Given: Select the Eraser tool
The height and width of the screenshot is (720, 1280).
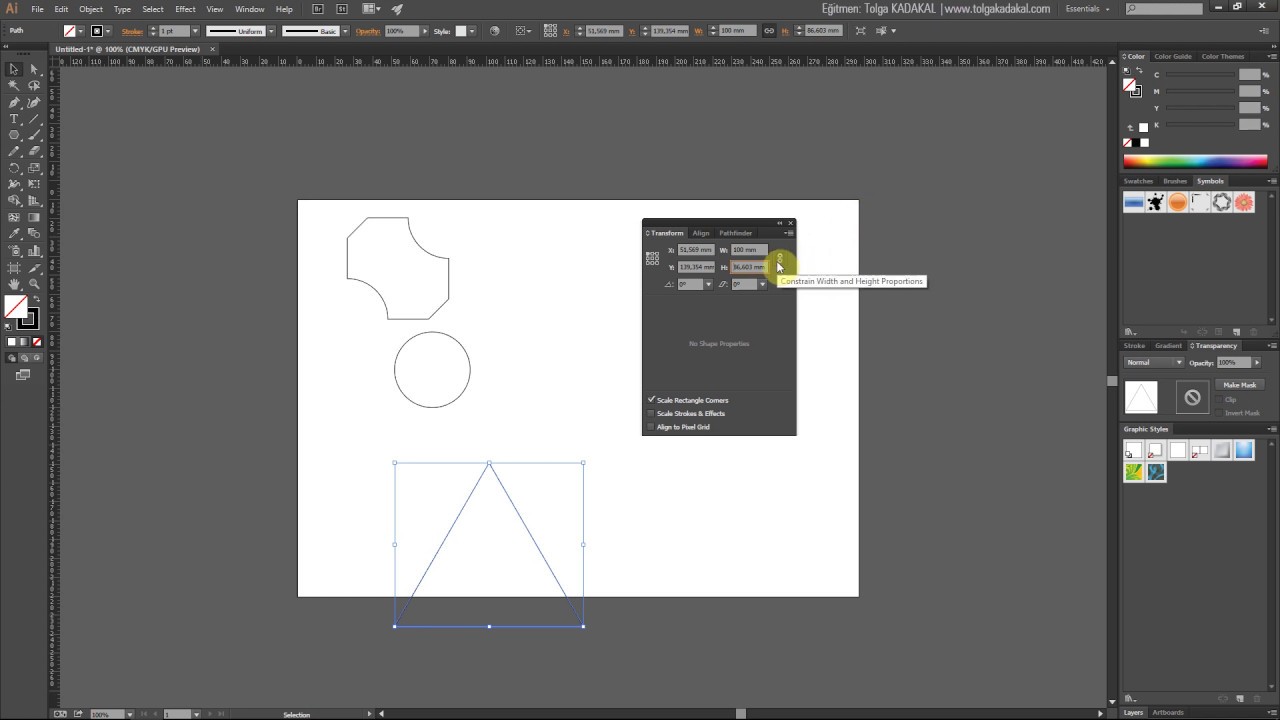Looking at the screenshot, I should point(33,151).
